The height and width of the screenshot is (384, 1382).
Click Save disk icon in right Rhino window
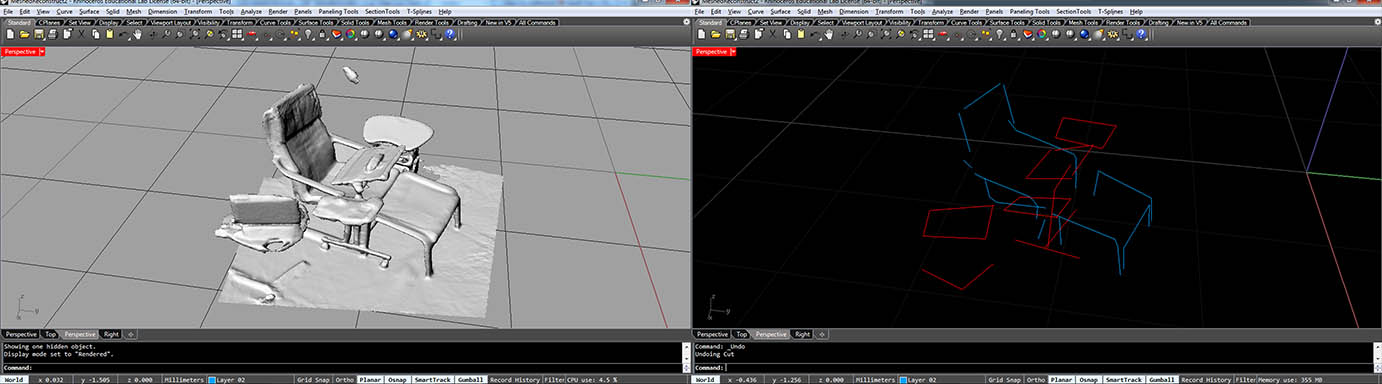[x=730, y=34]
